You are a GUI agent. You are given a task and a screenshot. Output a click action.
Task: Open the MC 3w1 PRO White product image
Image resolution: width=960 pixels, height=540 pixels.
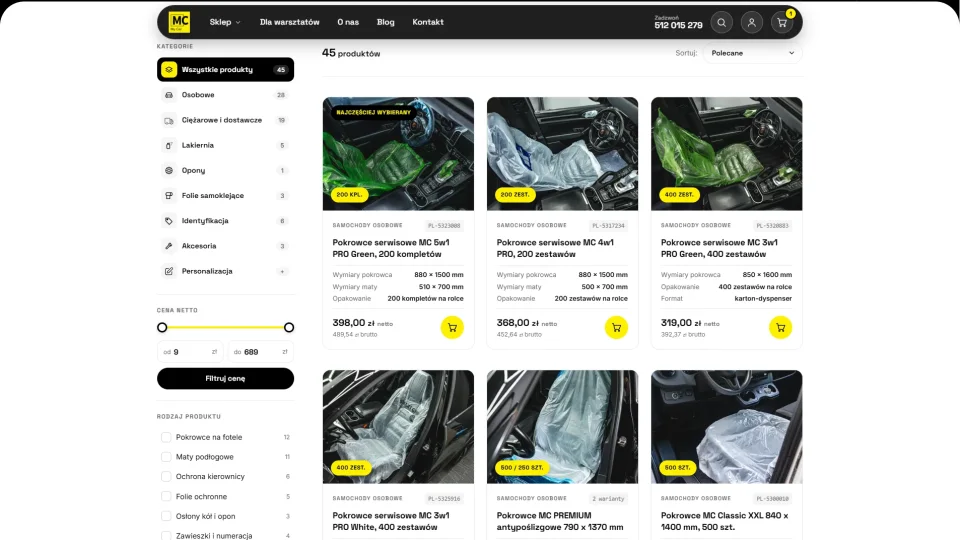[x=398, y=427]
